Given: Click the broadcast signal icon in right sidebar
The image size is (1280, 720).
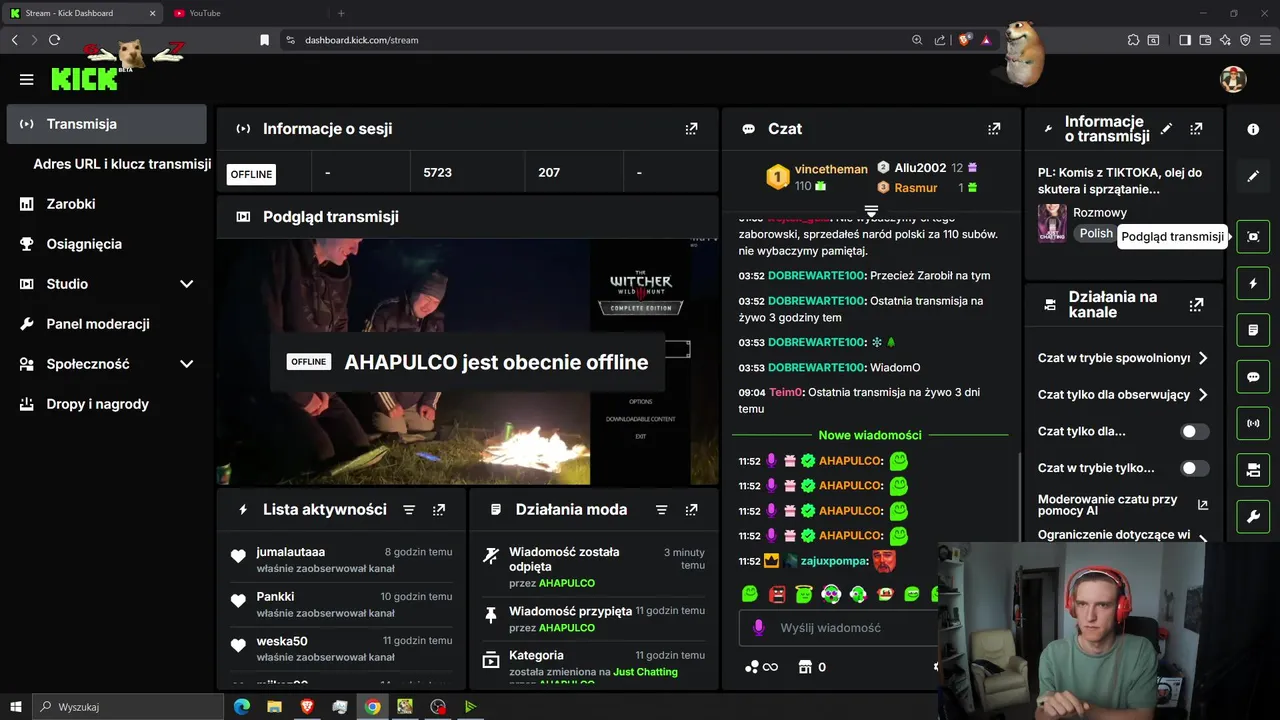Looking at the screenshot, I should point(1253,423).
